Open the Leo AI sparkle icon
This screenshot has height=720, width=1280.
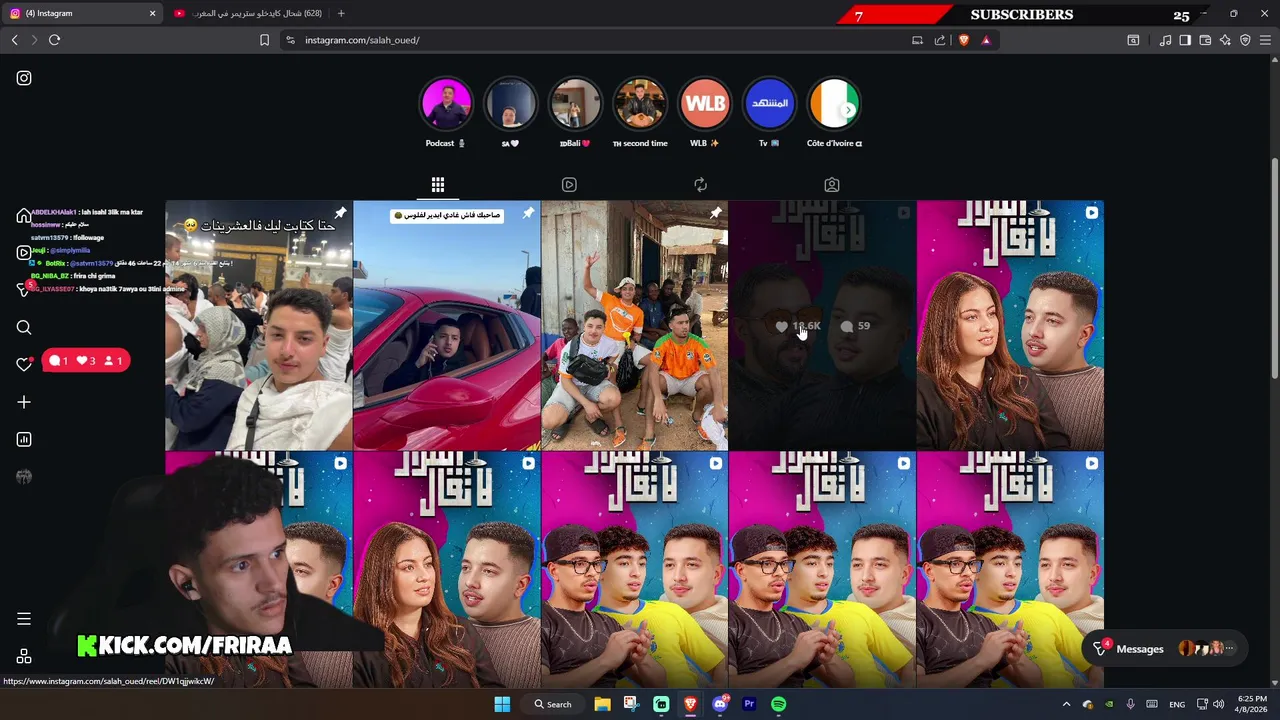[1225, 40]
